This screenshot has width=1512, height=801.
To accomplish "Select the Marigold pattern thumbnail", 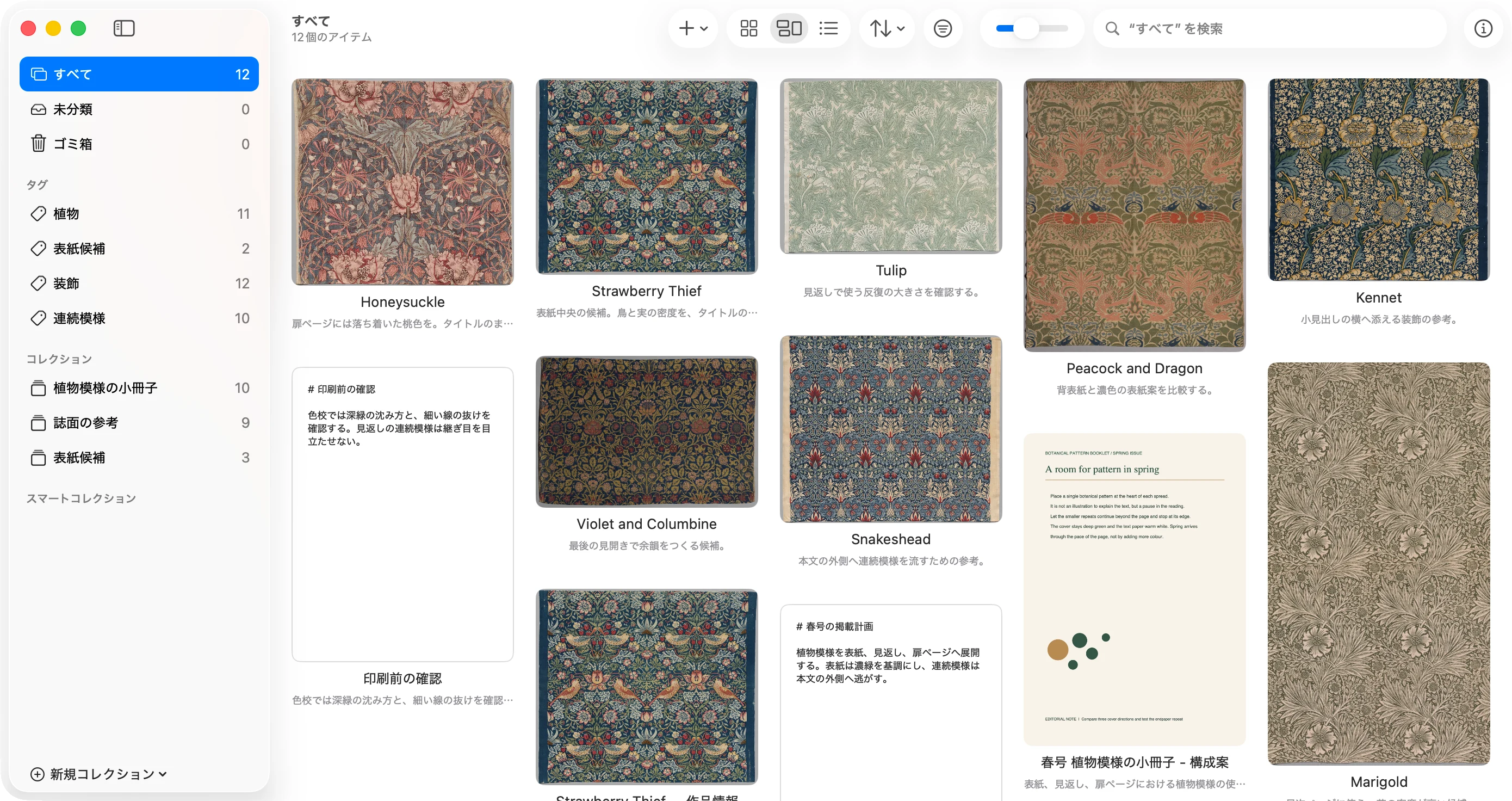I will point(1378,564).
